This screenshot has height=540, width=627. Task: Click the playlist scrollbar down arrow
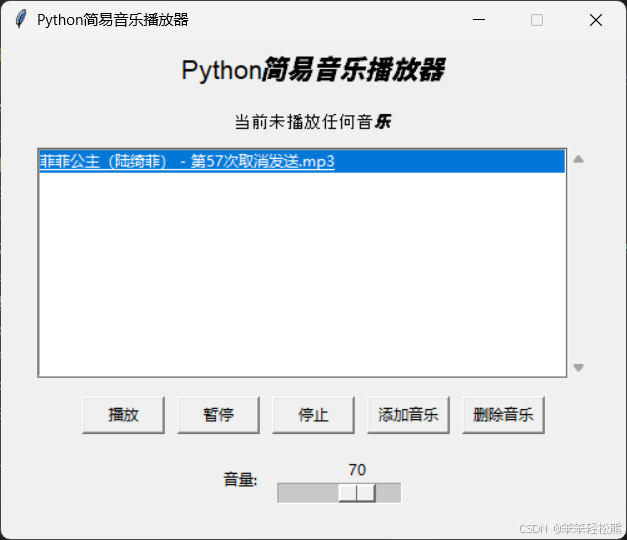click(578, 367)
